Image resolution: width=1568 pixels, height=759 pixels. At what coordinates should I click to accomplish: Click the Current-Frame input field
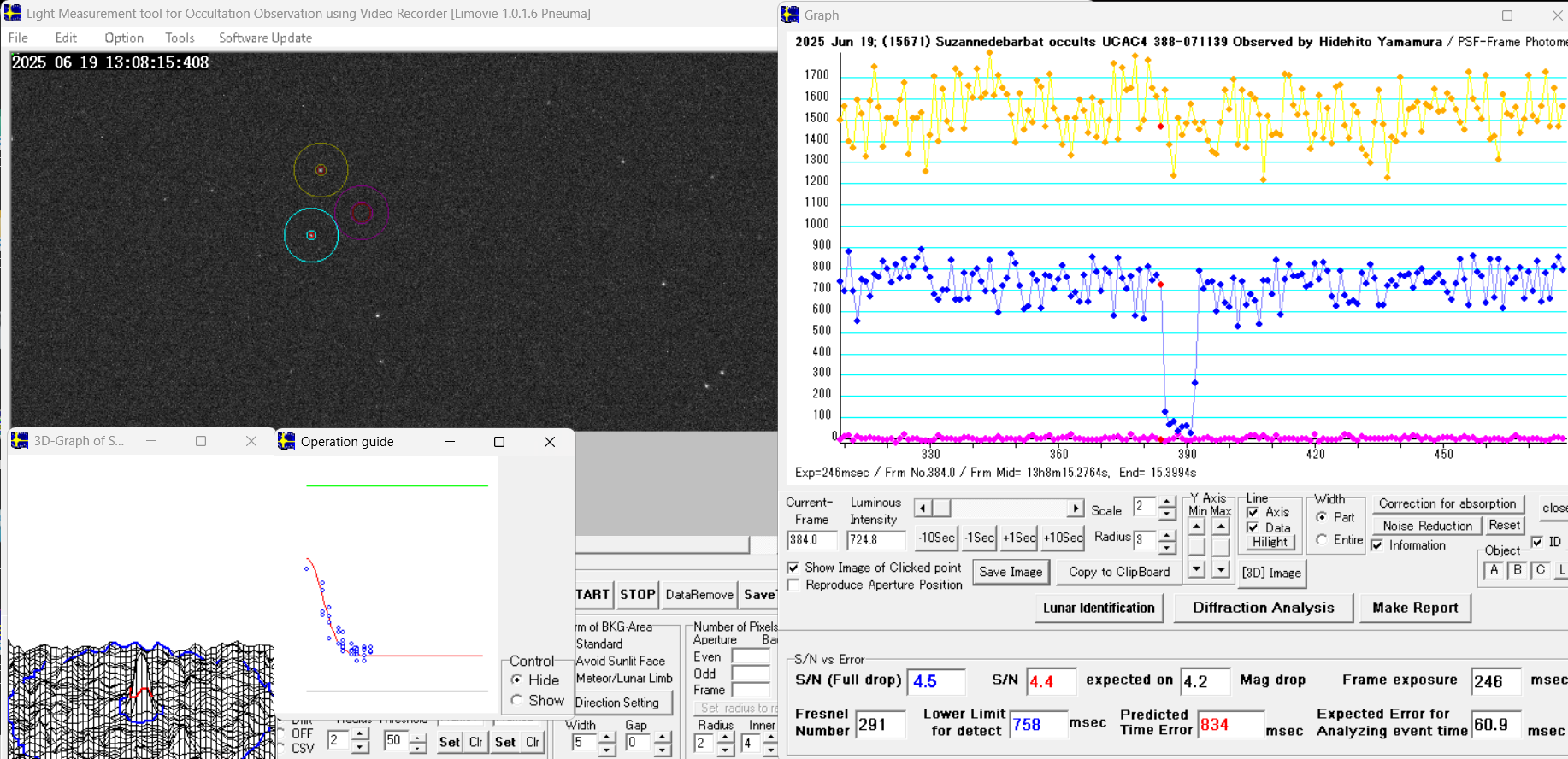[x=811, y=540]
